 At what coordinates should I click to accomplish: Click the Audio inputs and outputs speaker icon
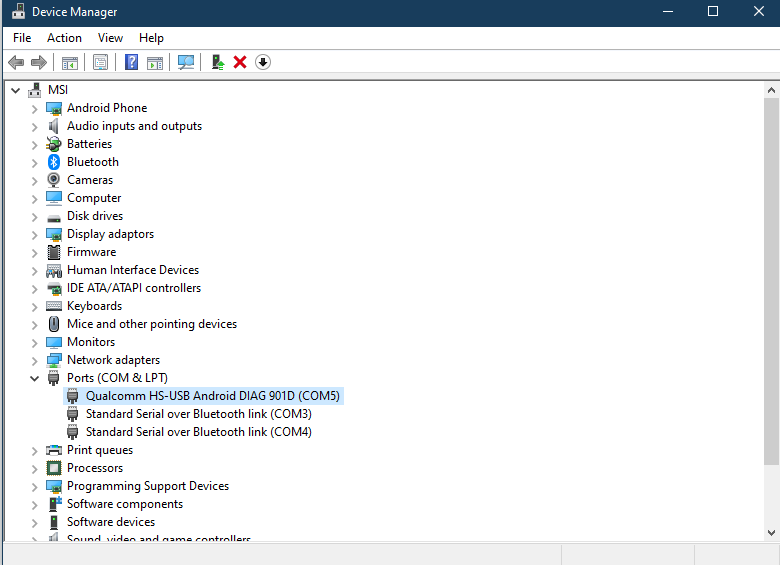(x=54, y=126)
